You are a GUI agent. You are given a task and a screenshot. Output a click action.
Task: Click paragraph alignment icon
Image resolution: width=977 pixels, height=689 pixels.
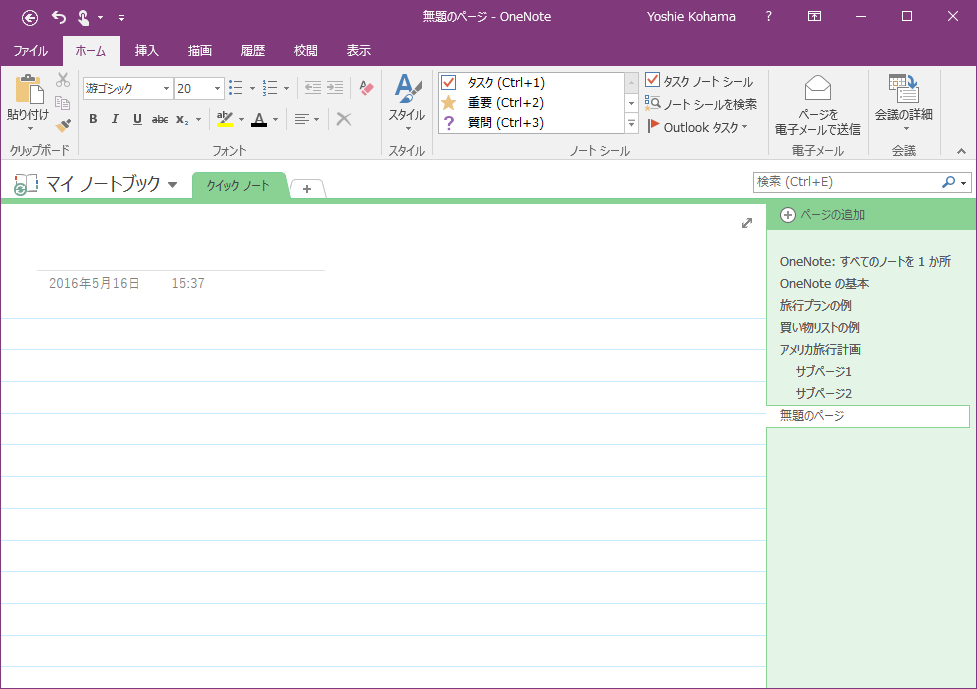pyautogui.click(x=302, y=119)
